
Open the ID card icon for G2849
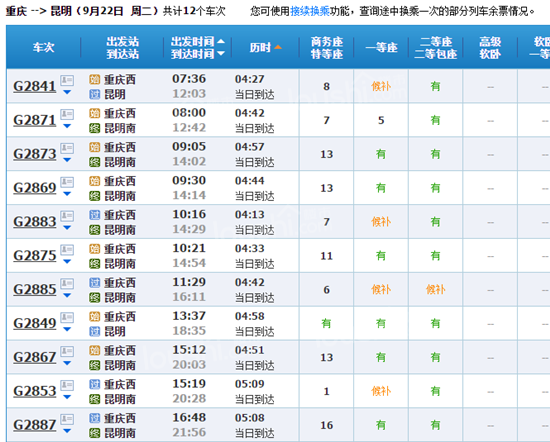pos(67,317)
